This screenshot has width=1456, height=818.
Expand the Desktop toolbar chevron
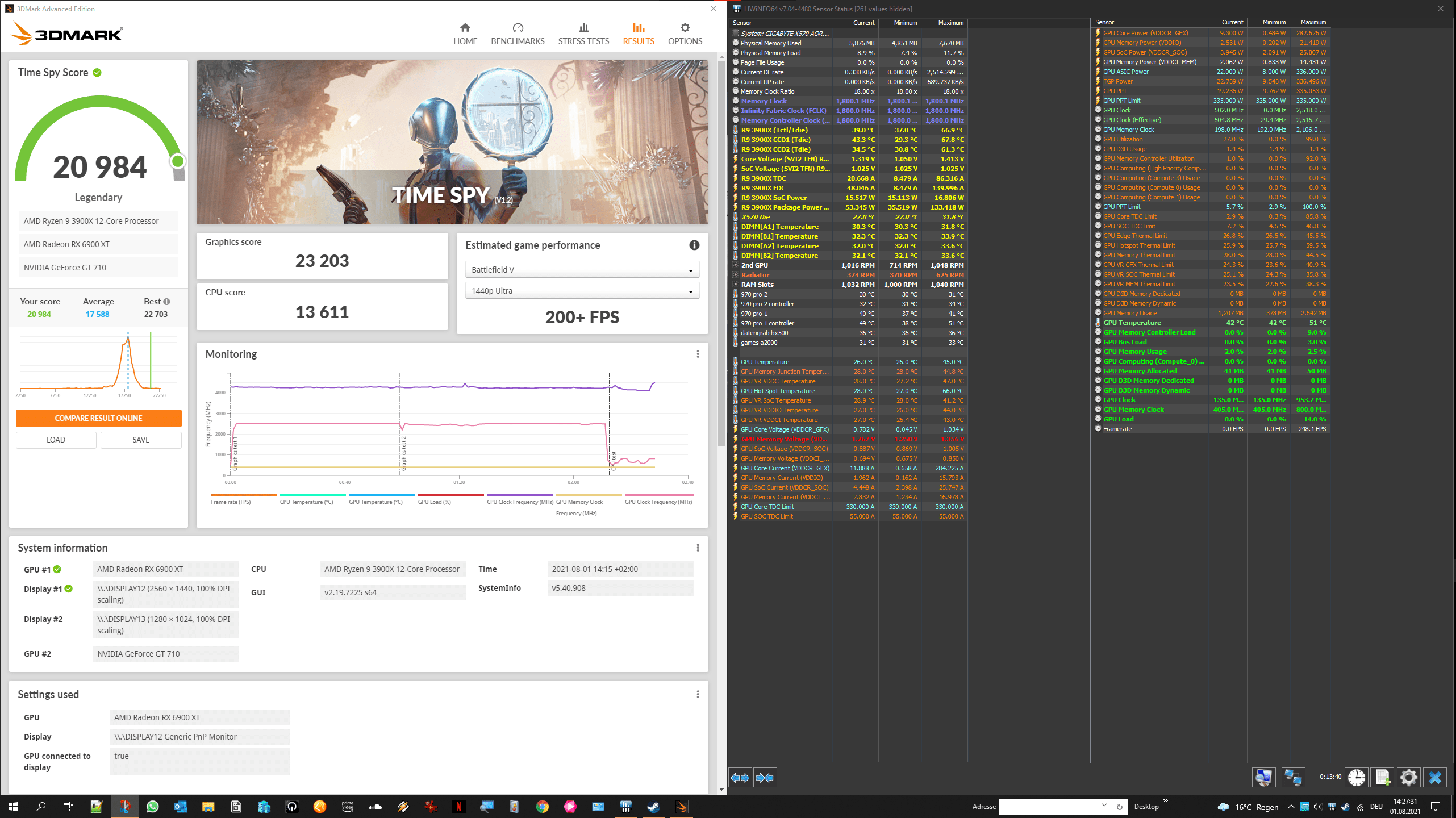1166,801
